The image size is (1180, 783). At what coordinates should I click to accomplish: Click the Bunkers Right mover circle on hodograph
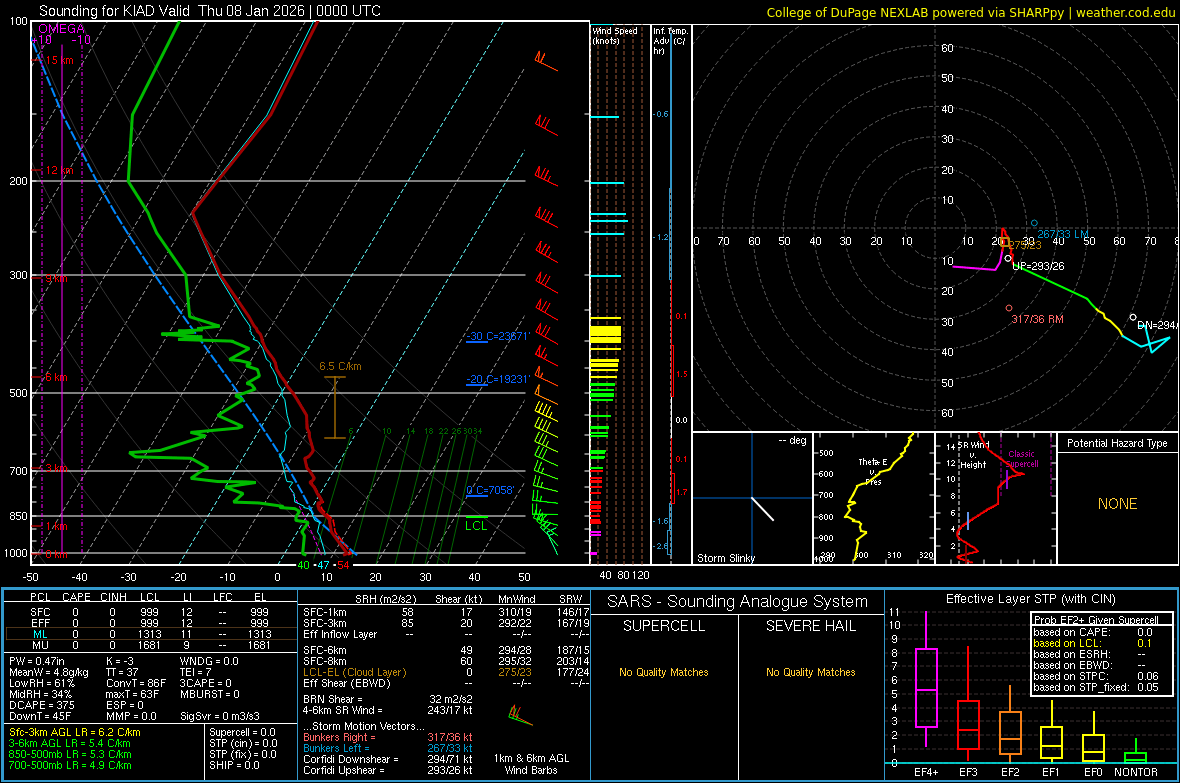[x=1009, y=308]
